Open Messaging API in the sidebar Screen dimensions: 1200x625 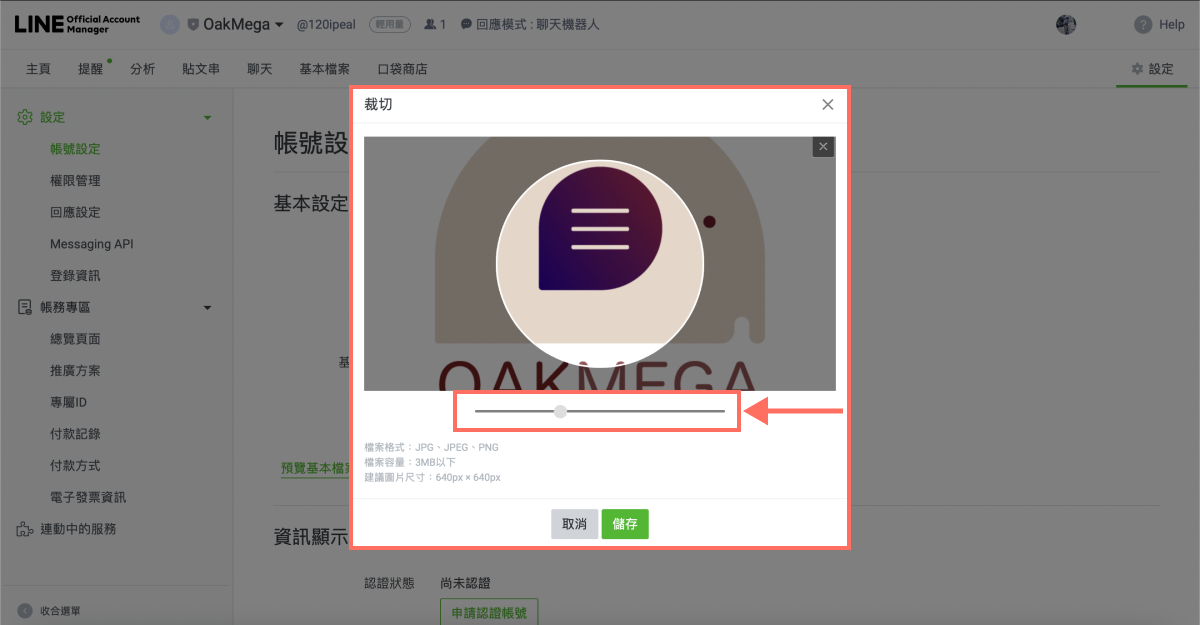point(91,244)
